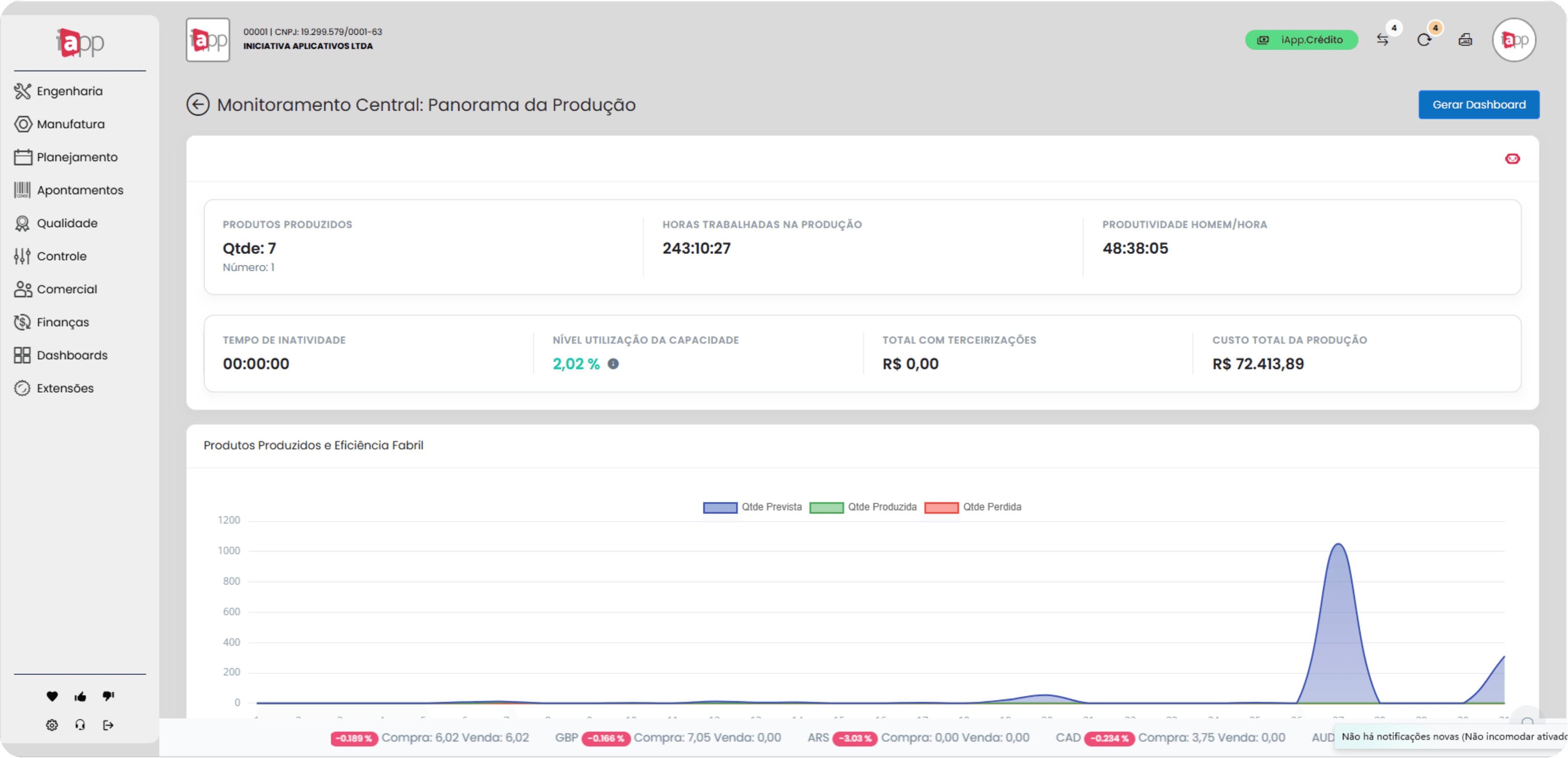Click the info icon next to 2,02 %

[x=613, y=364]
